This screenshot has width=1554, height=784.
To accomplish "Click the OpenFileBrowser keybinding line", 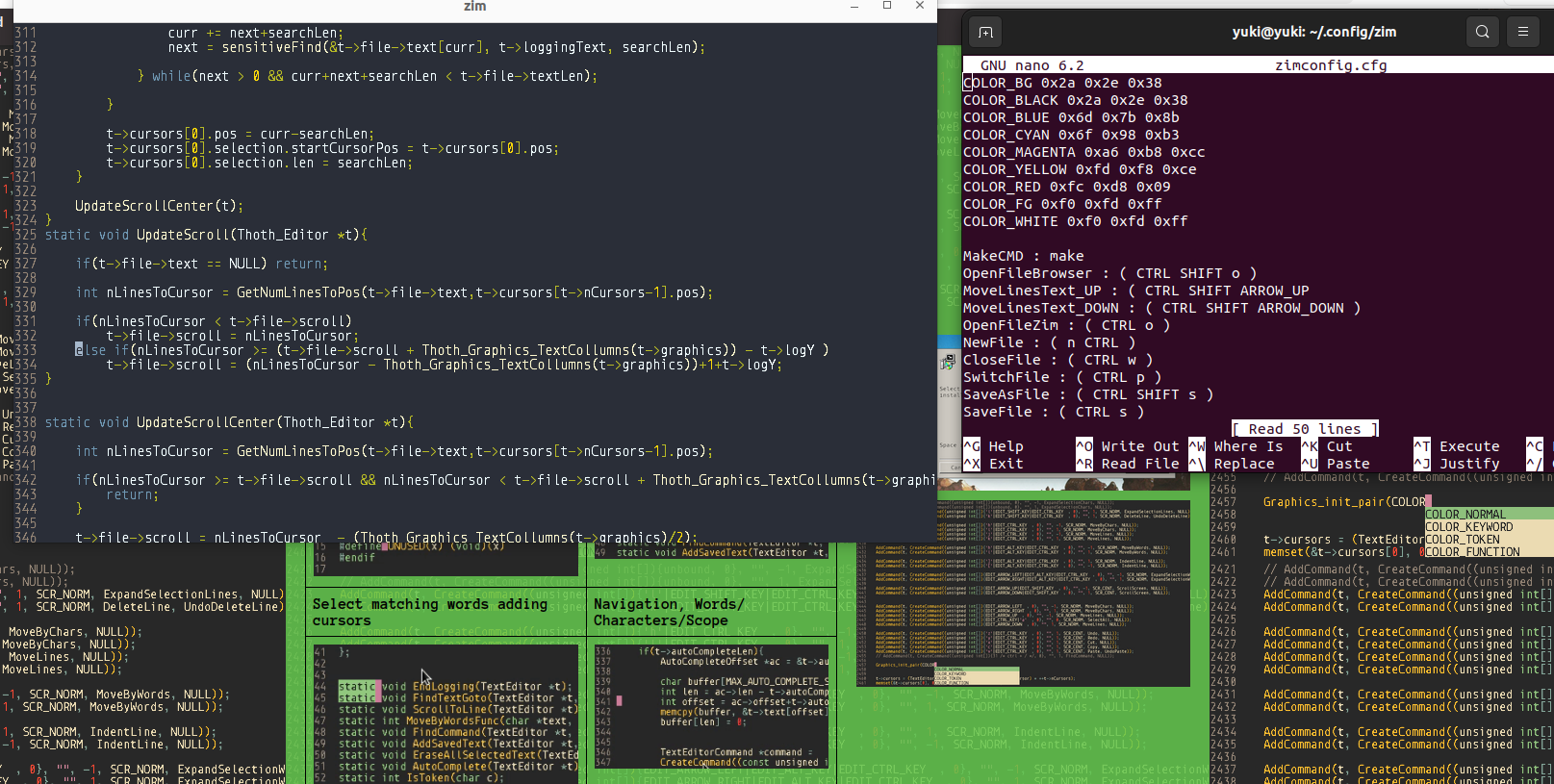I will (x=1110, y=273).
